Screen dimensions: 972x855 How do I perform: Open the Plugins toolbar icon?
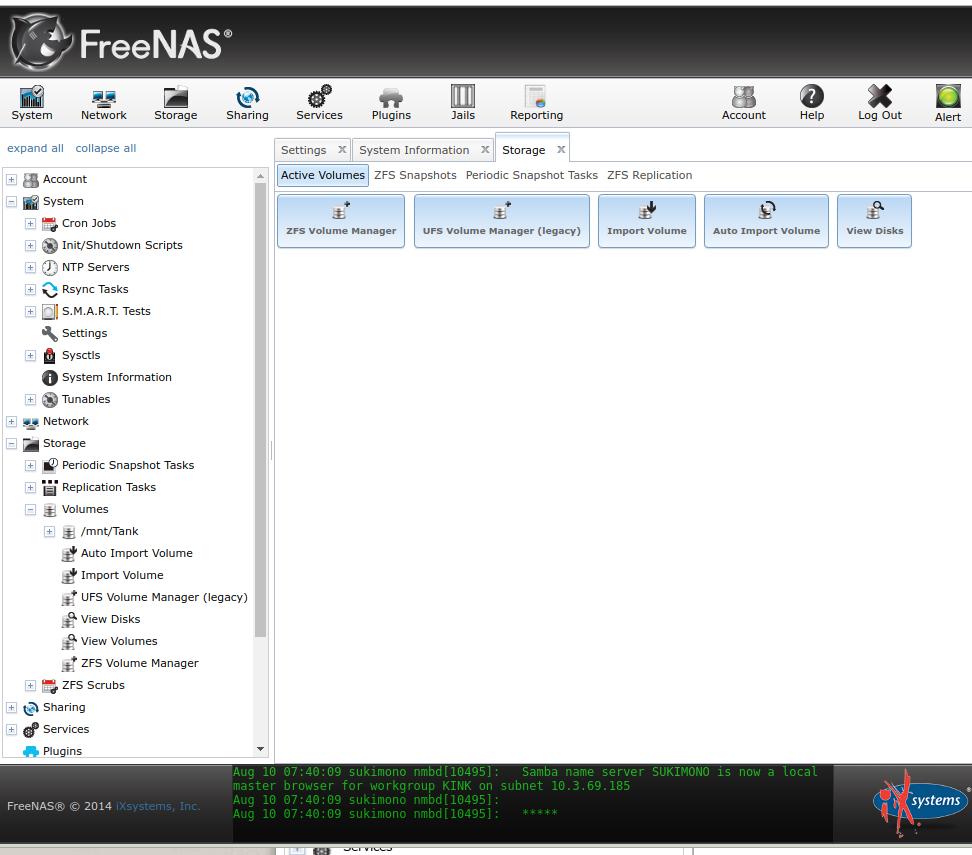[x=391, y=103]
